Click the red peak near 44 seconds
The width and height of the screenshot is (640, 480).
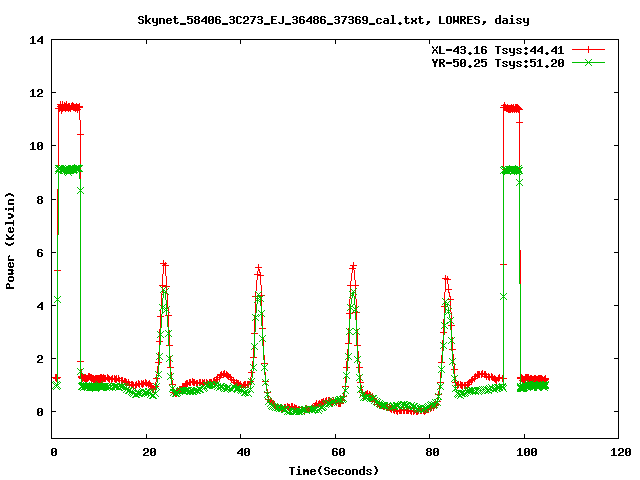258,268
